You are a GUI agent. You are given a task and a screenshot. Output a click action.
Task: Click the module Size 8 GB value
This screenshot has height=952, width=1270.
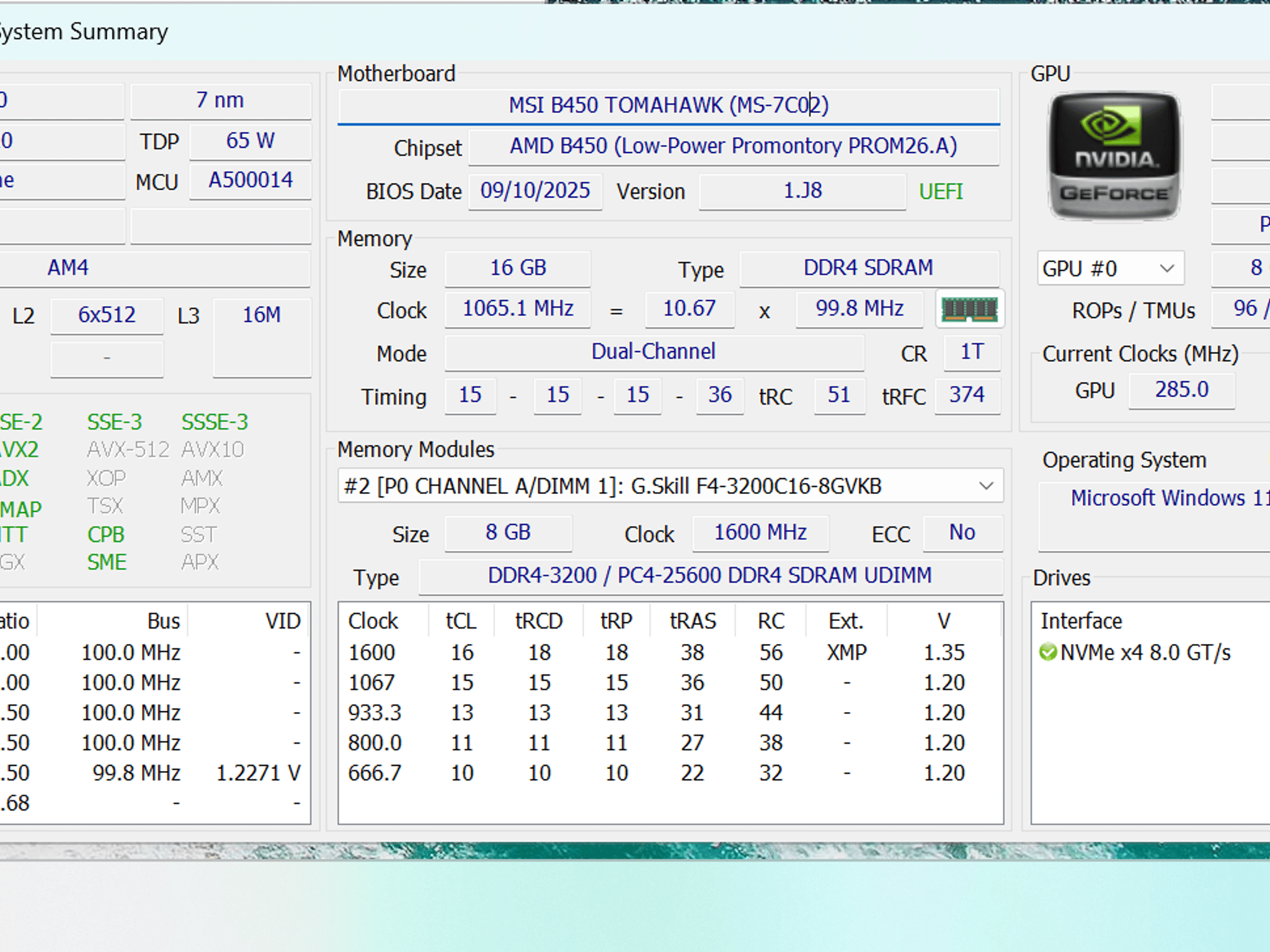pos(508,533)
